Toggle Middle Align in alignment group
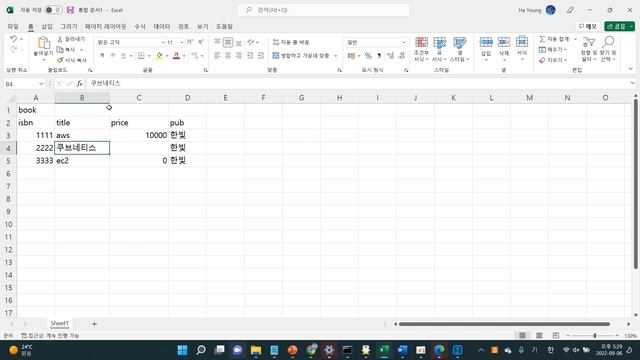Screen dimensions: 640x360 coord(228,42)
